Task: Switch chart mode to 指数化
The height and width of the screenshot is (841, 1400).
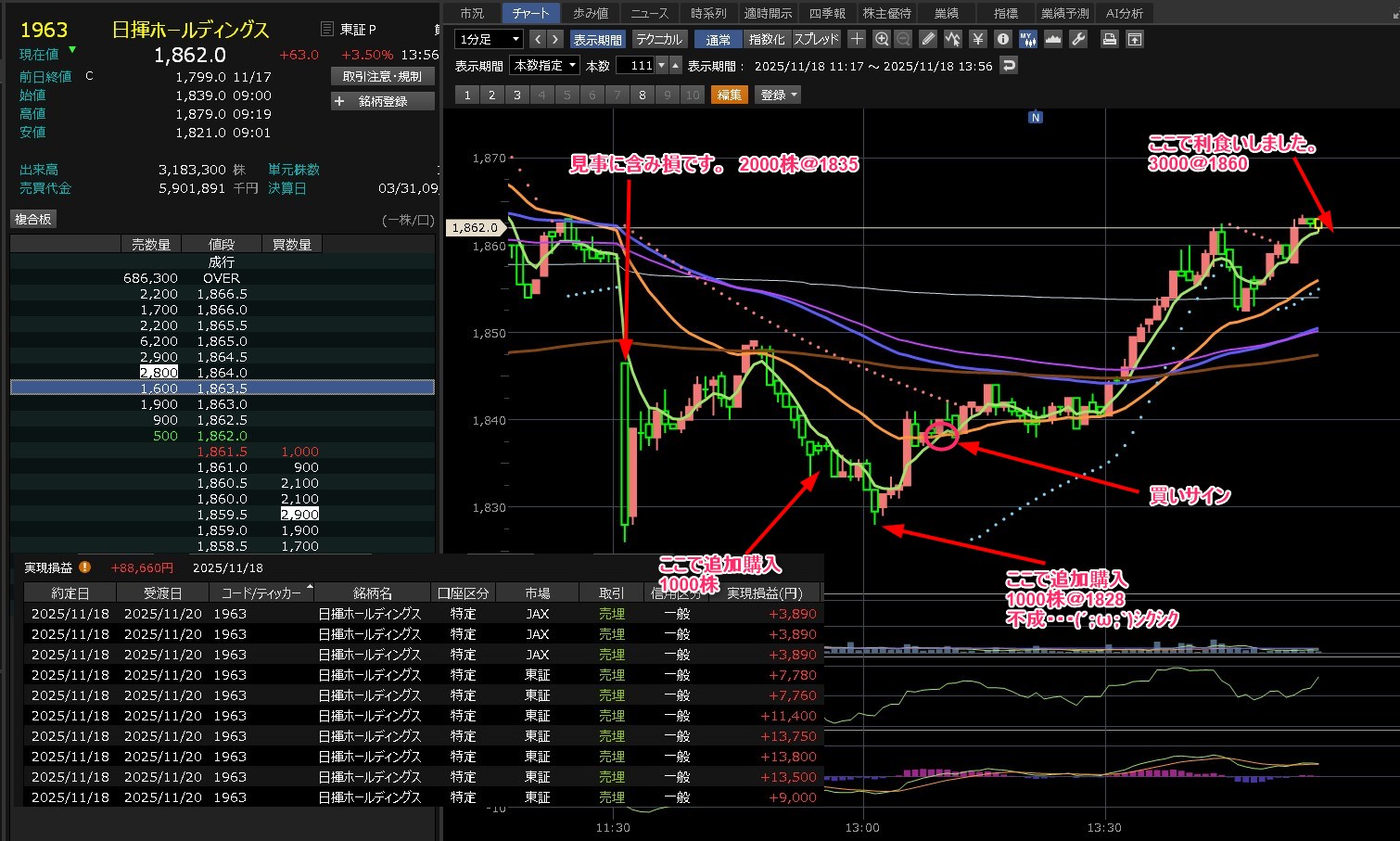Action: click(767, 39)
